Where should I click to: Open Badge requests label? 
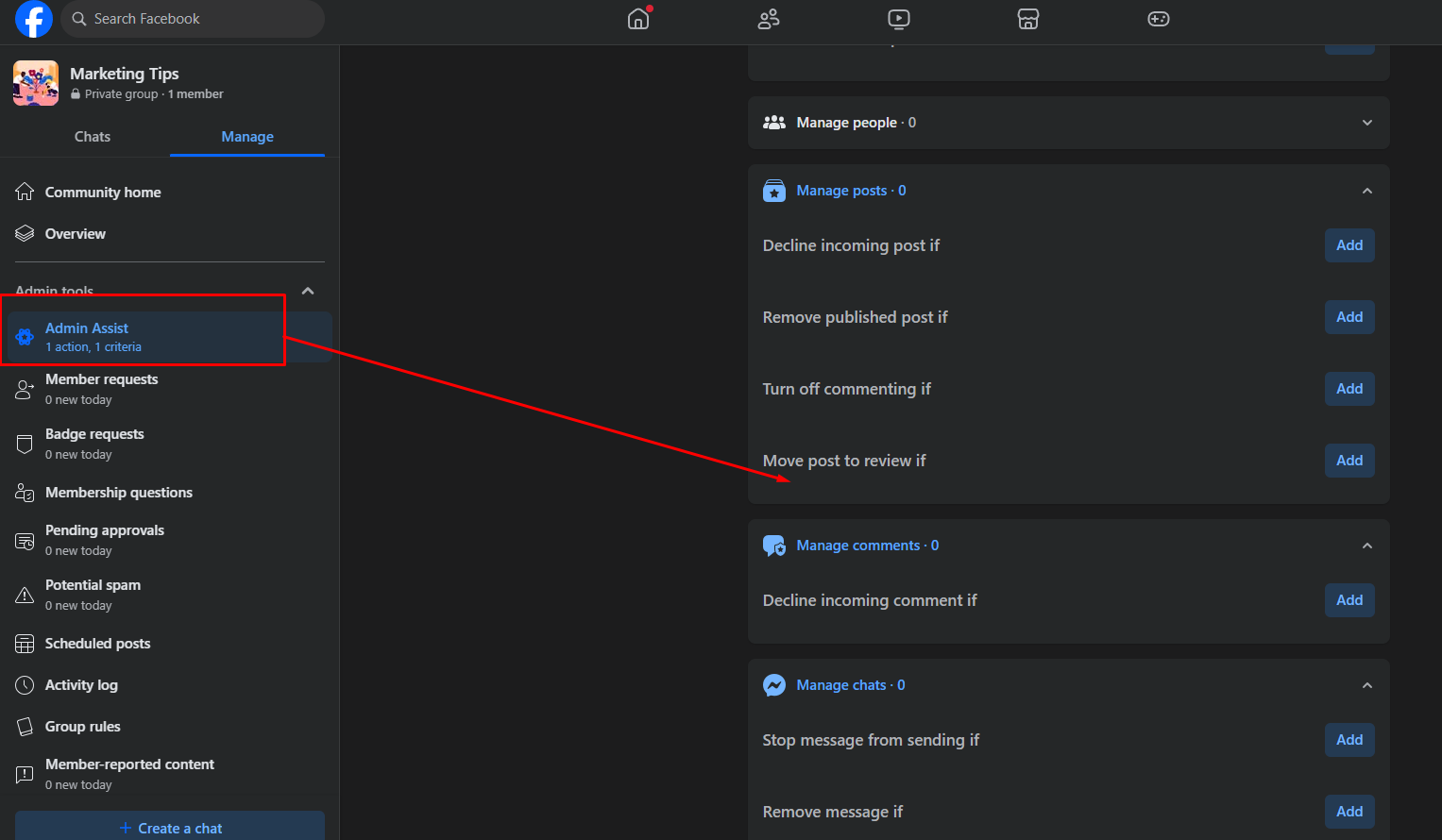(94, 434)
